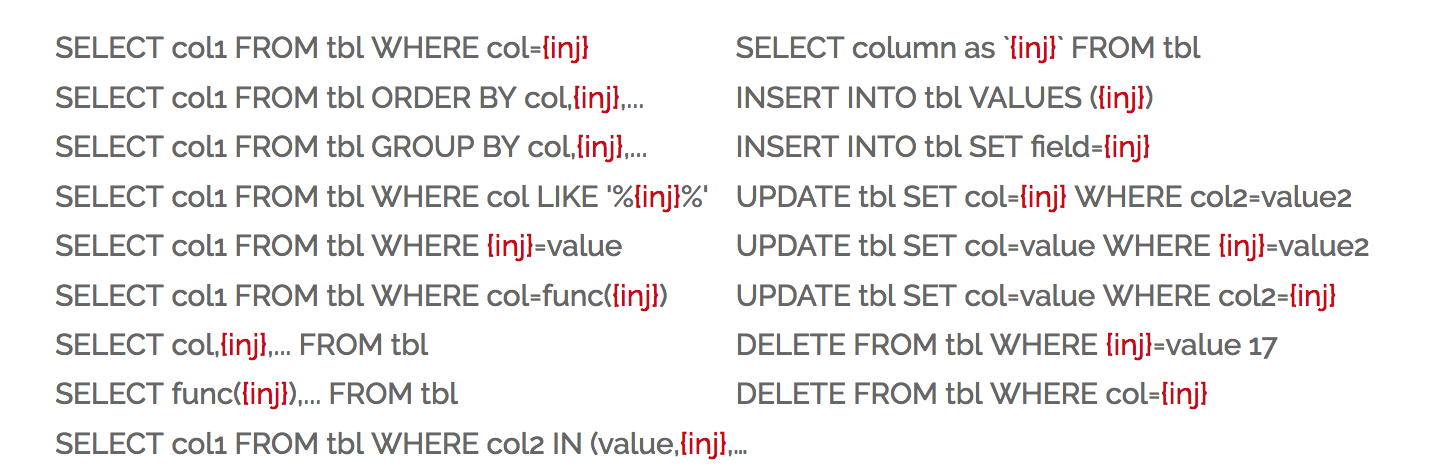Viewport: 1444px width, 474px height.
Task: Click the WHERE col=func({inj}) query line
Action: (361, 296)
